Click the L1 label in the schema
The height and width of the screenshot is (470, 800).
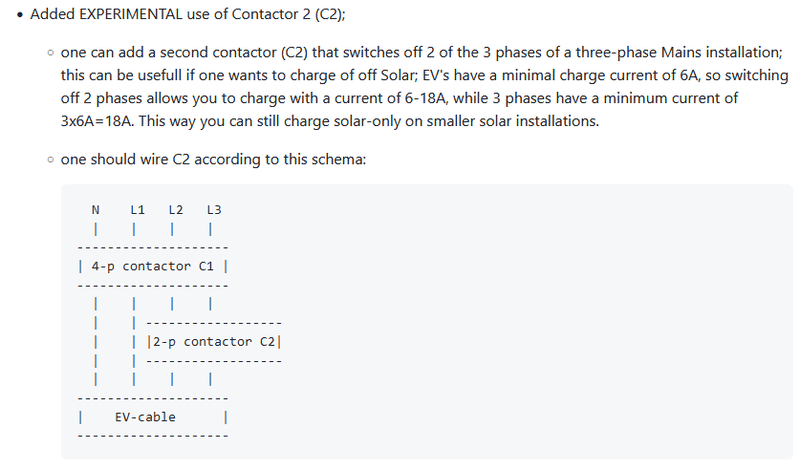coord(138,210)
